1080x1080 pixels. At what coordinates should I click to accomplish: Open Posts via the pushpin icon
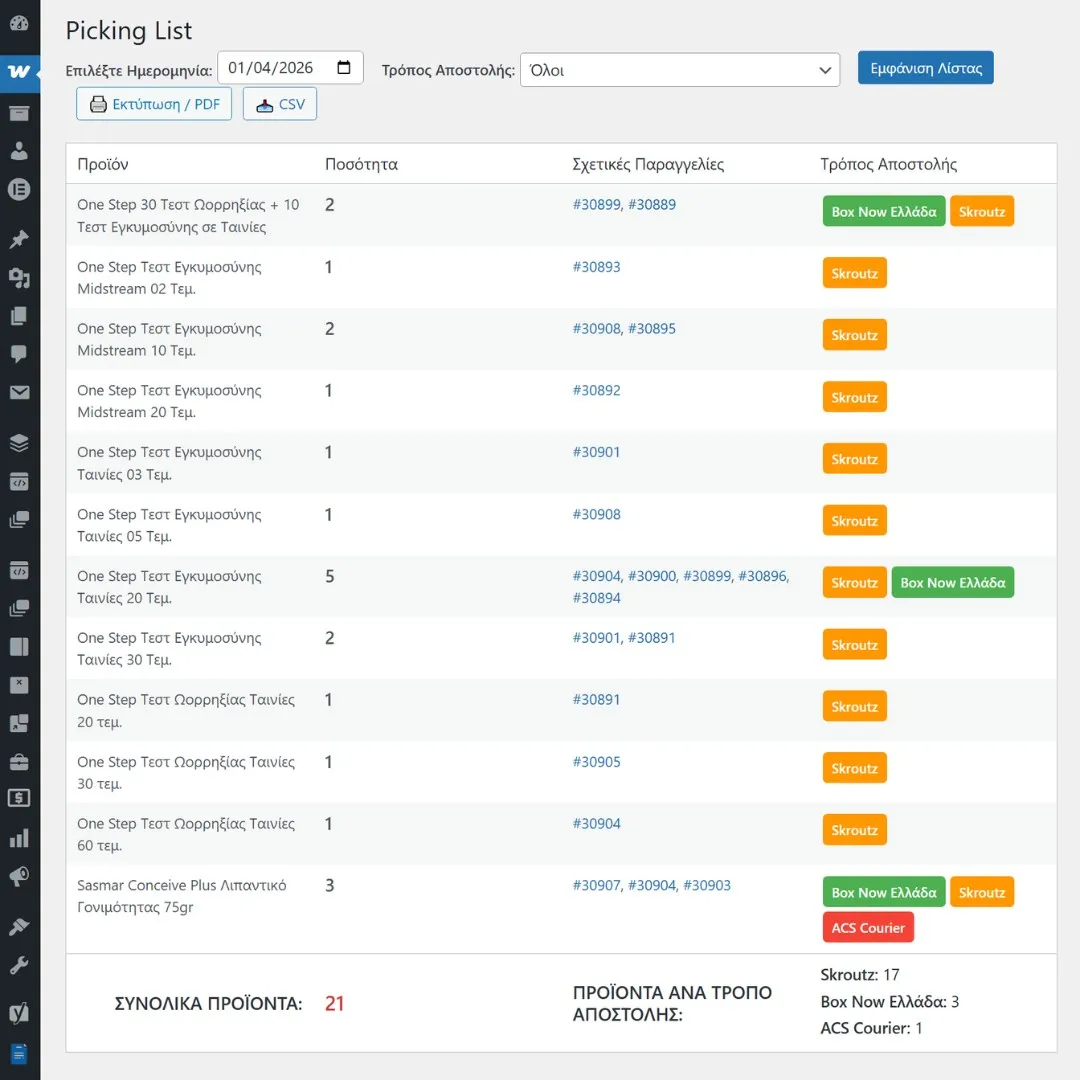pyautogui.click(x=19, y=239)
